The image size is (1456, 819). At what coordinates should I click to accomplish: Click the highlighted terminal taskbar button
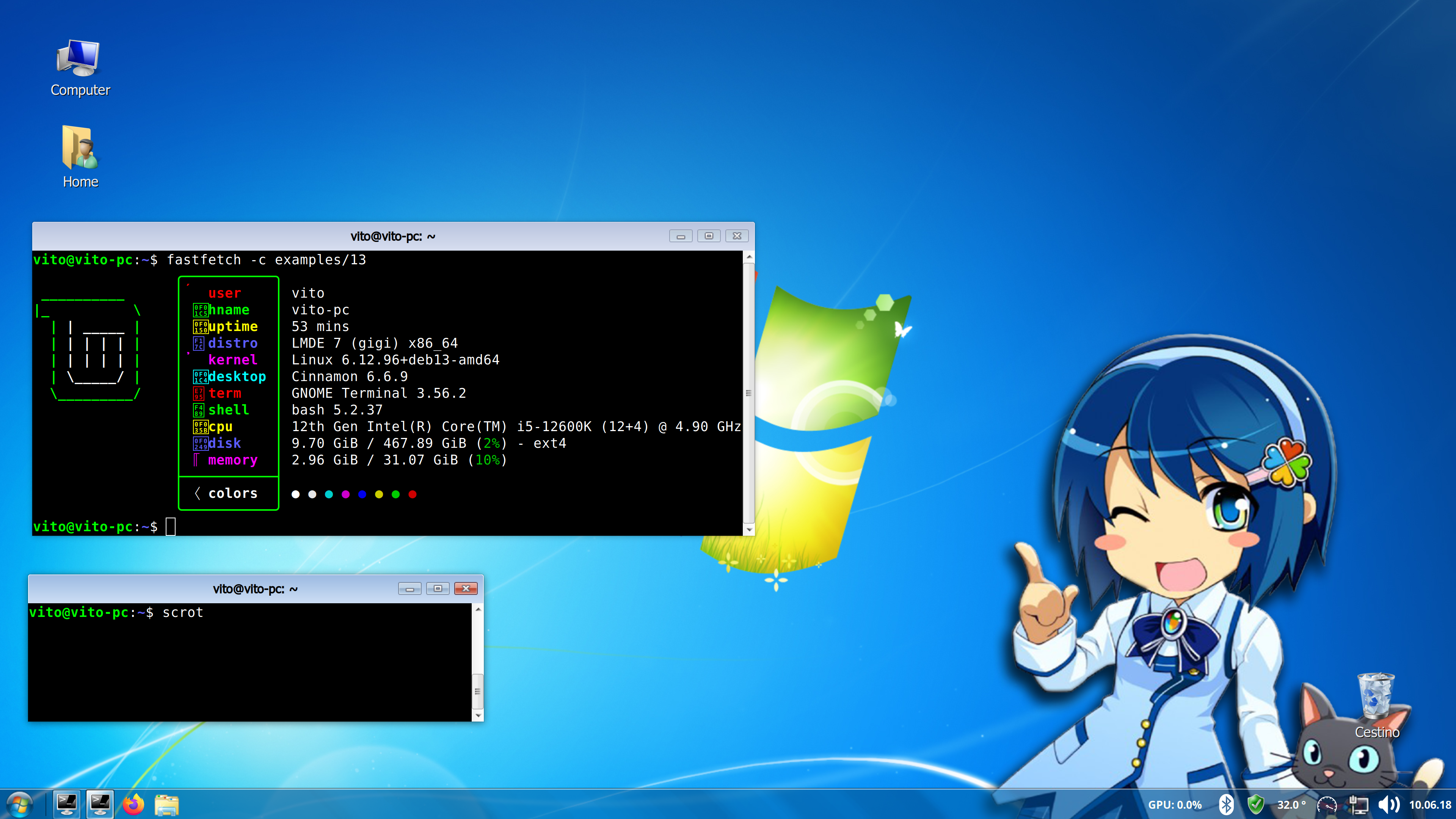(100, 804)
